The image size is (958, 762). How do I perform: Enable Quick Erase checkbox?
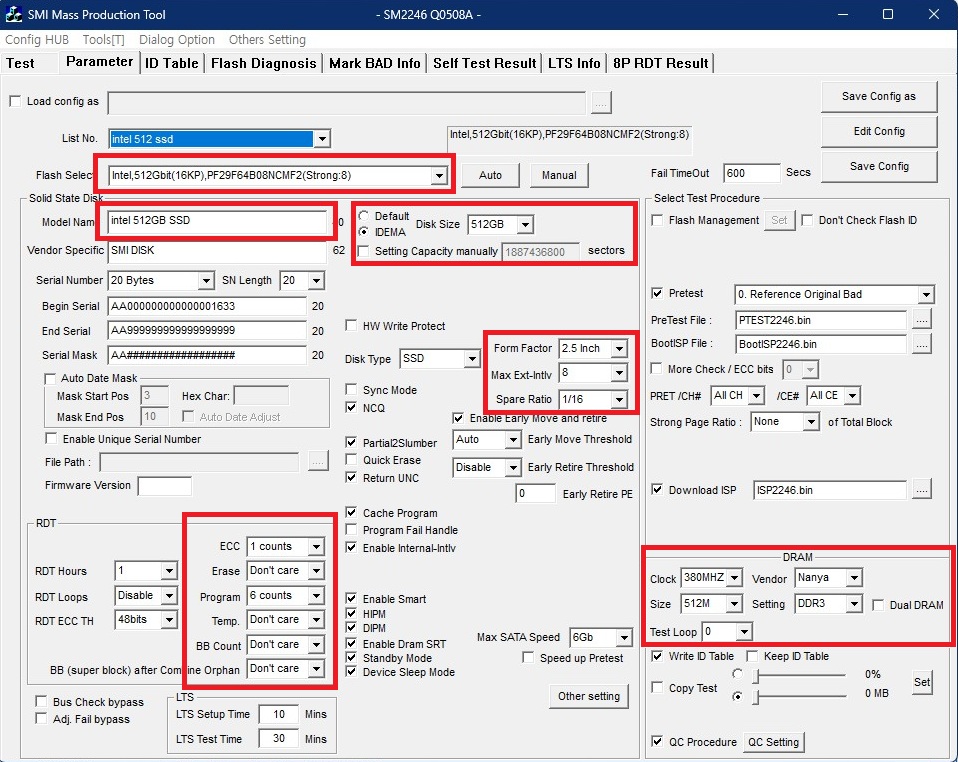(351, 460)
